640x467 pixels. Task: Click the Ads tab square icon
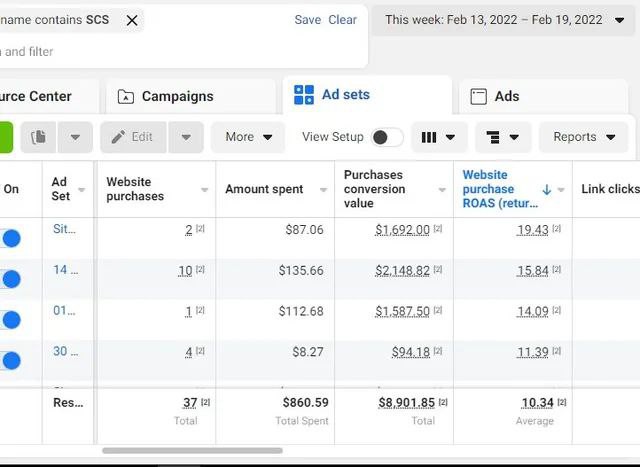478,96
